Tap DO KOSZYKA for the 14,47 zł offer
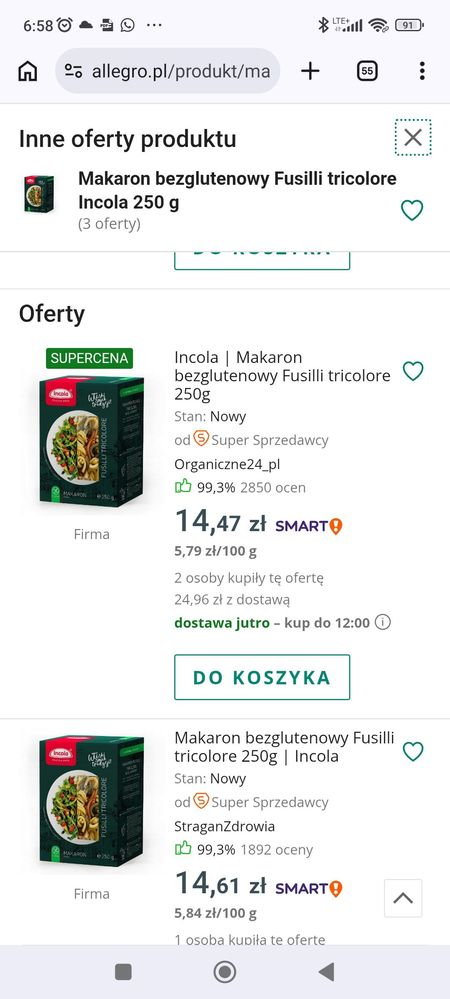The image size is (450, 999). (262, 677)
